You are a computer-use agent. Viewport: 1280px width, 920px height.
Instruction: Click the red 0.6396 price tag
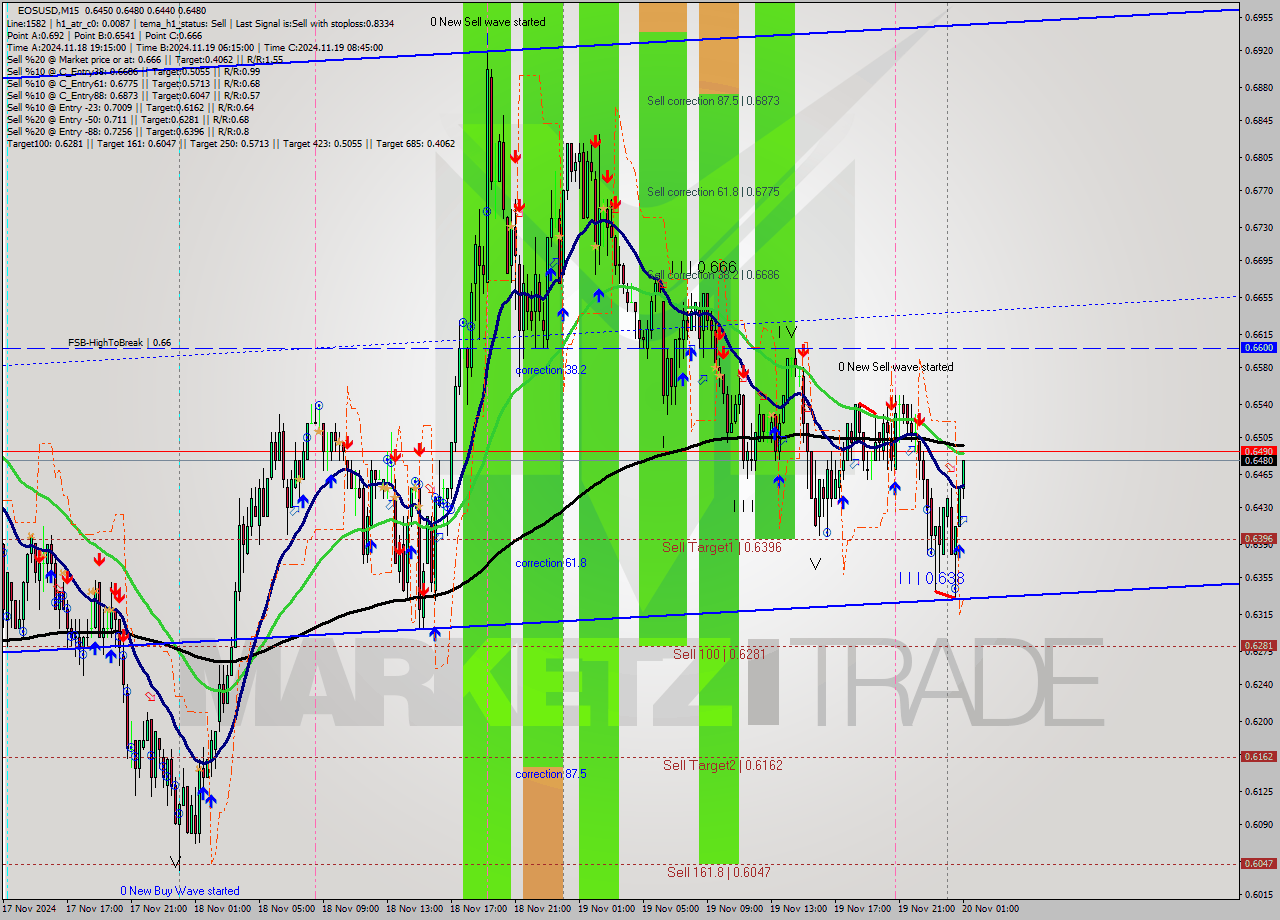pos(1258,539)
